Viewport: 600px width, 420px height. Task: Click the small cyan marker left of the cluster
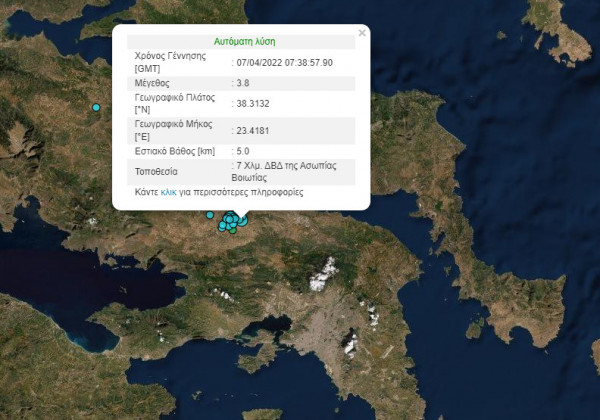[x=210, y=215]
